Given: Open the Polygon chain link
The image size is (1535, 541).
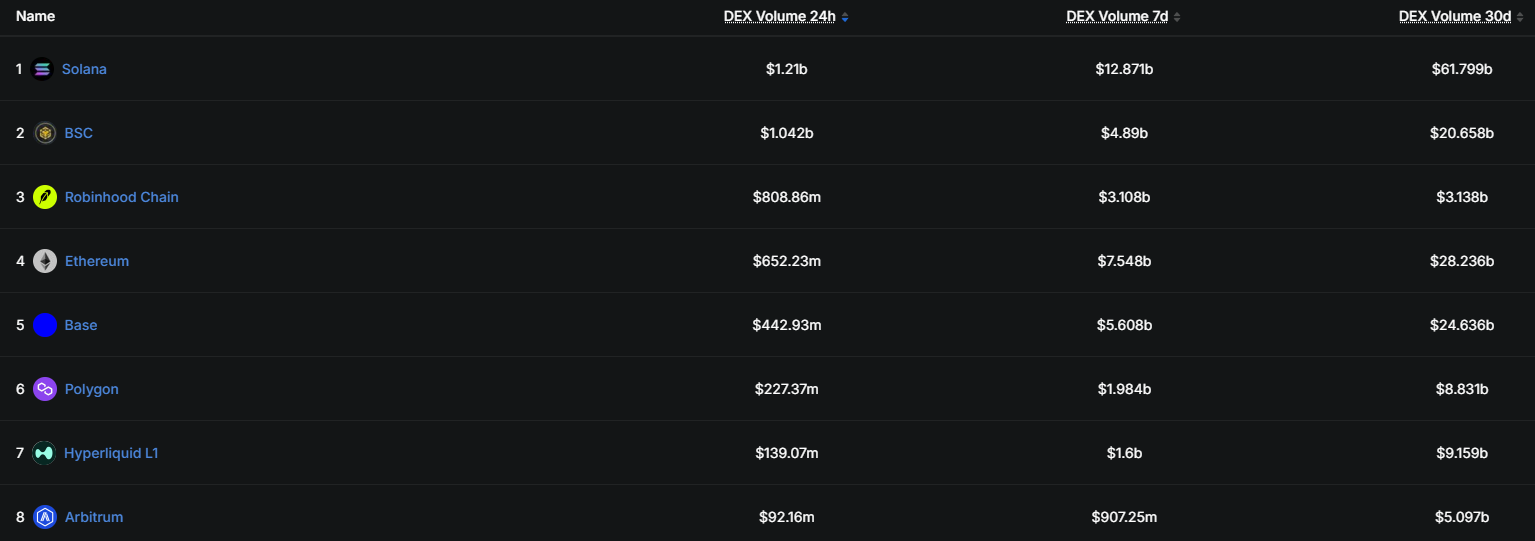Looking at the screenshot, I should pyautogui.click(x=92, y=389).
